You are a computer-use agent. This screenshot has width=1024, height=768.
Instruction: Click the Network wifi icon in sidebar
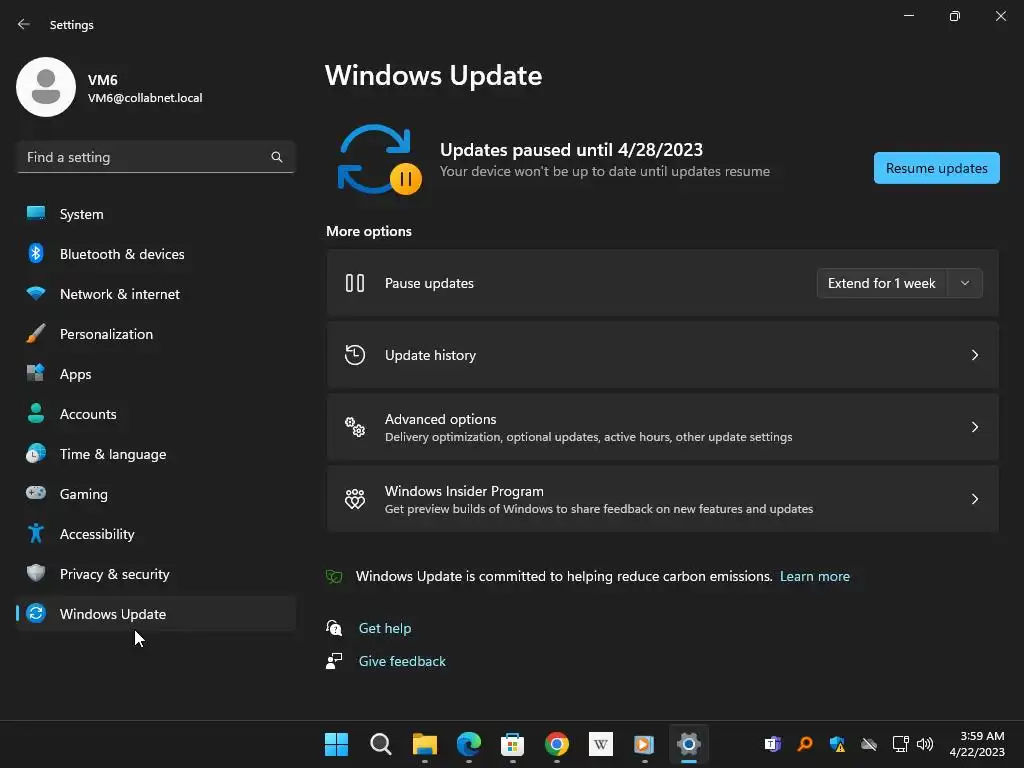pos(36,293)
